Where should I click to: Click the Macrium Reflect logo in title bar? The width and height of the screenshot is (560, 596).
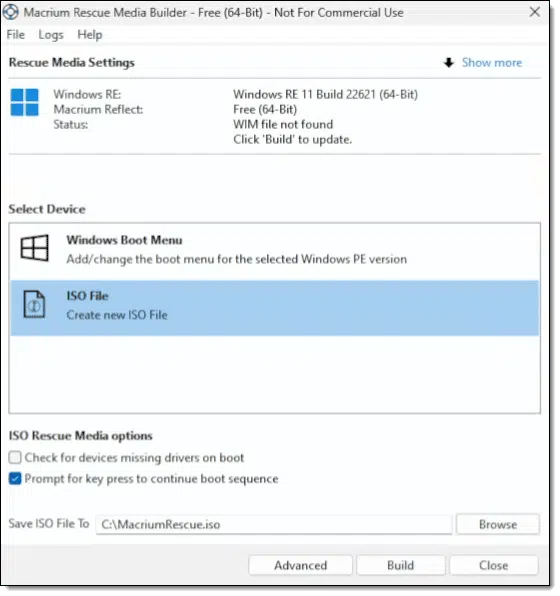click(x=10, y=12)
